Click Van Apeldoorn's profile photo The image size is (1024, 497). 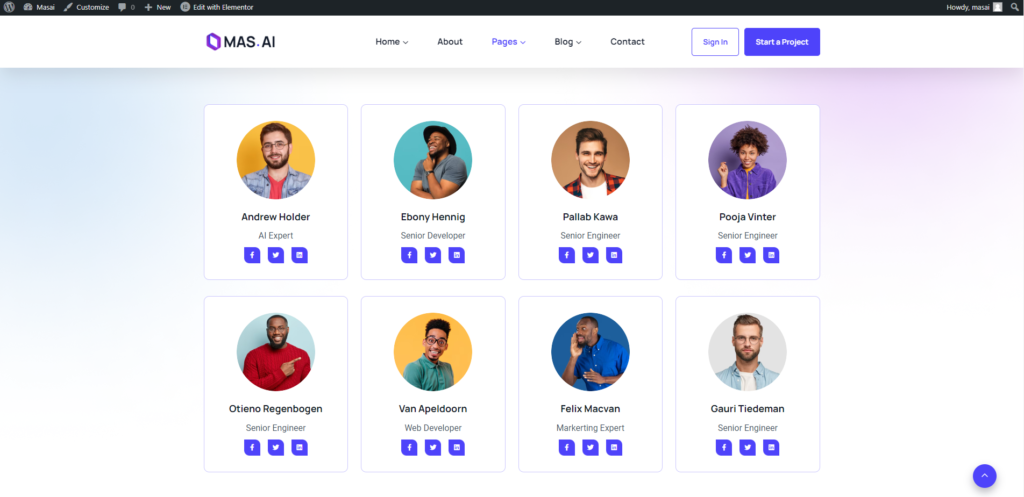point(433,352)
